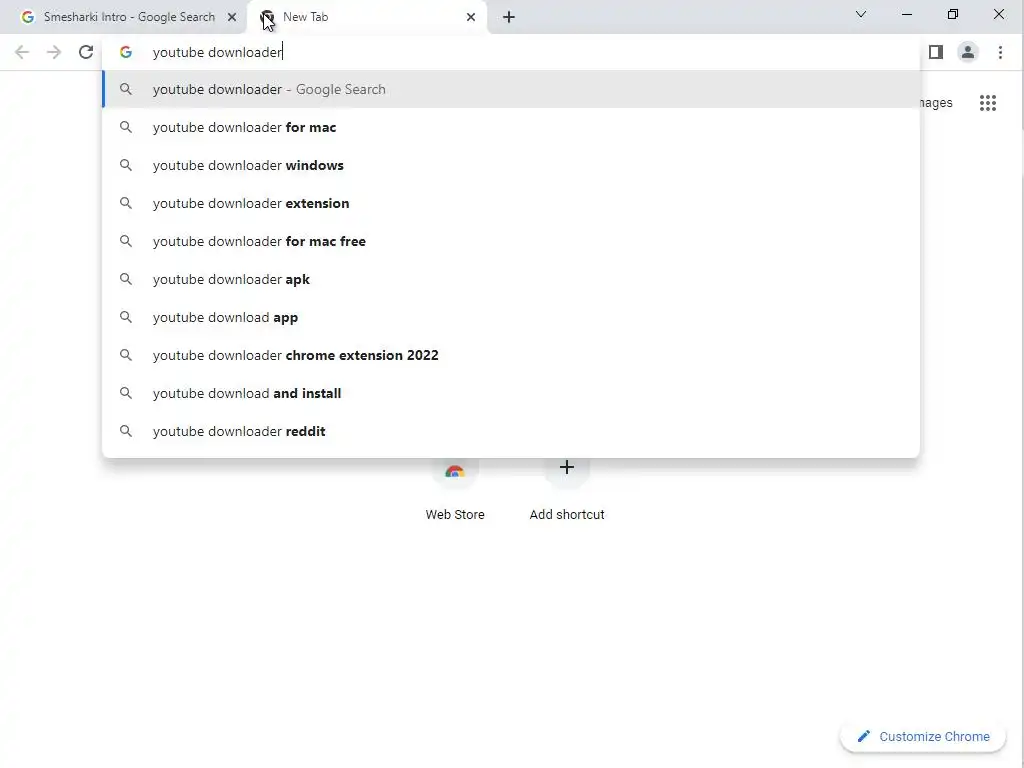Go forward with the forward arrow

[54, 52]
